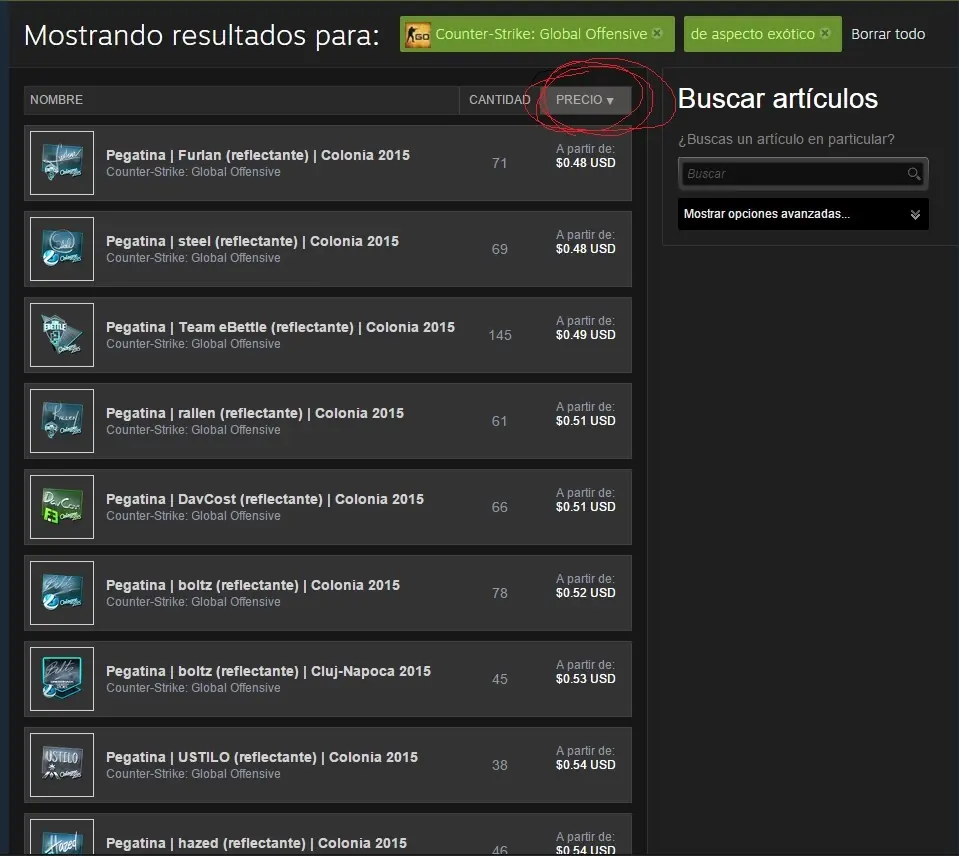959x856 pixels.
Task: Click quantity '61' for rallen sticker
Action: coord(500,421)
